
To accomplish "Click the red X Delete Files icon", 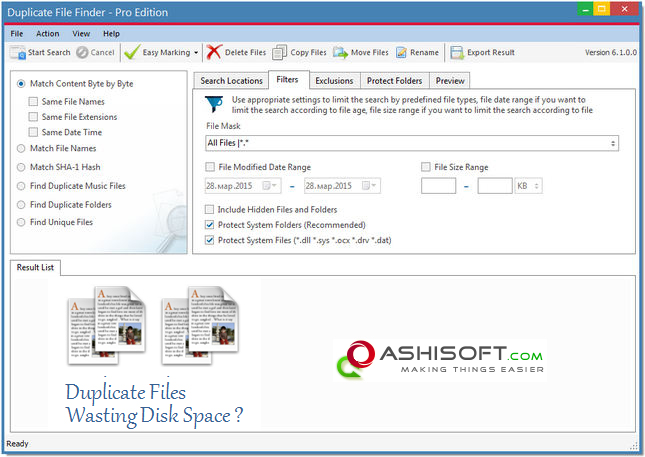I will 214,52.
